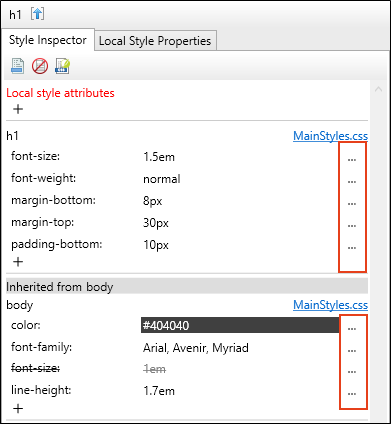Switch to Local Style Properties tab
Image resolution: width=391 pixels, height=424 pixels.
[x=155, y=41]
